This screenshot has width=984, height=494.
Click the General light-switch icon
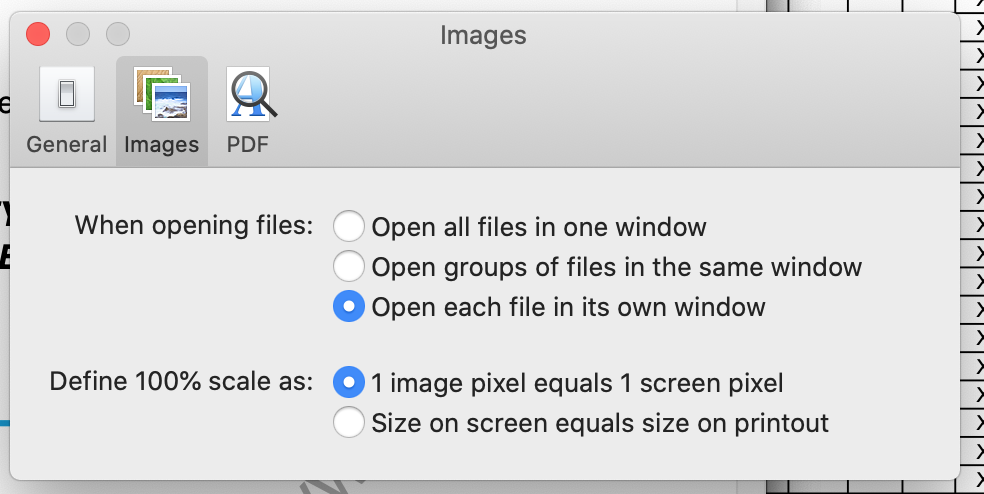click(x=66, y=95)
